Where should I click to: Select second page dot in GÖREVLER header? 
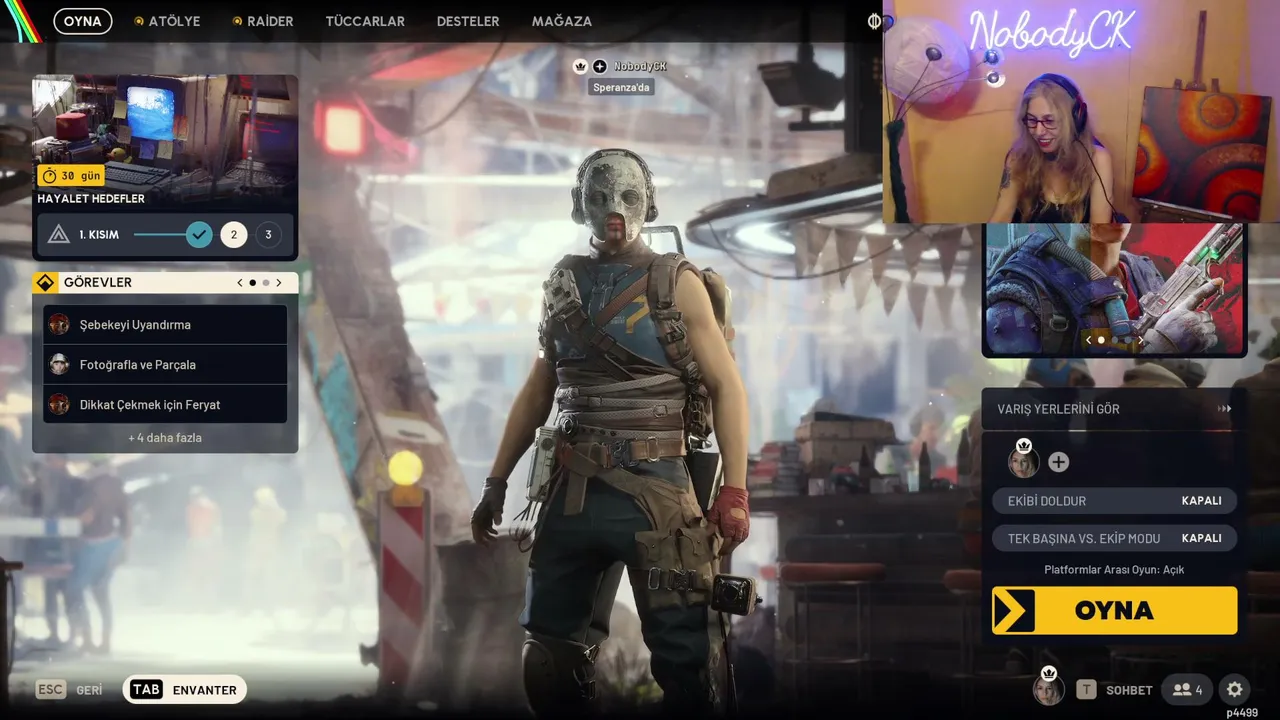(266, 283)
